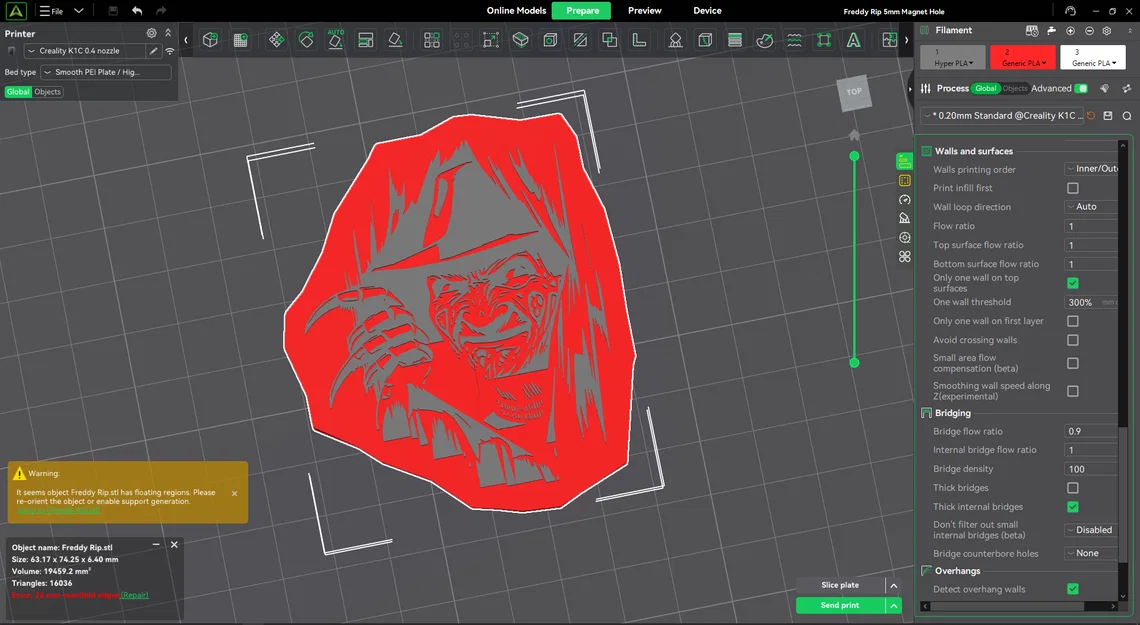Dismiss the floating regions warning
1140x625 pixels.
click(234, 493)
